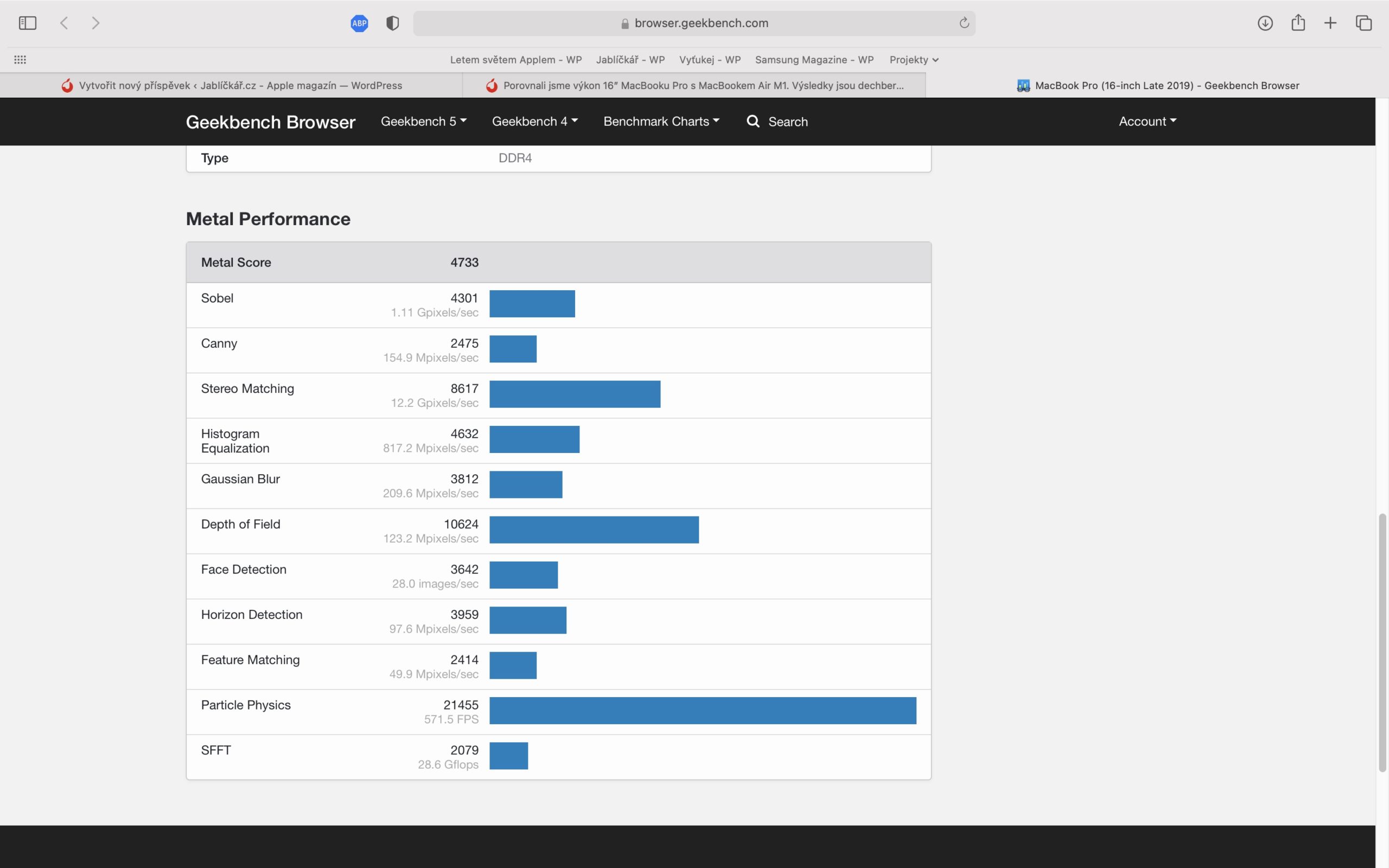Click the Particle Physics score bar
The image size is (1389, 868).
(703, 711)
